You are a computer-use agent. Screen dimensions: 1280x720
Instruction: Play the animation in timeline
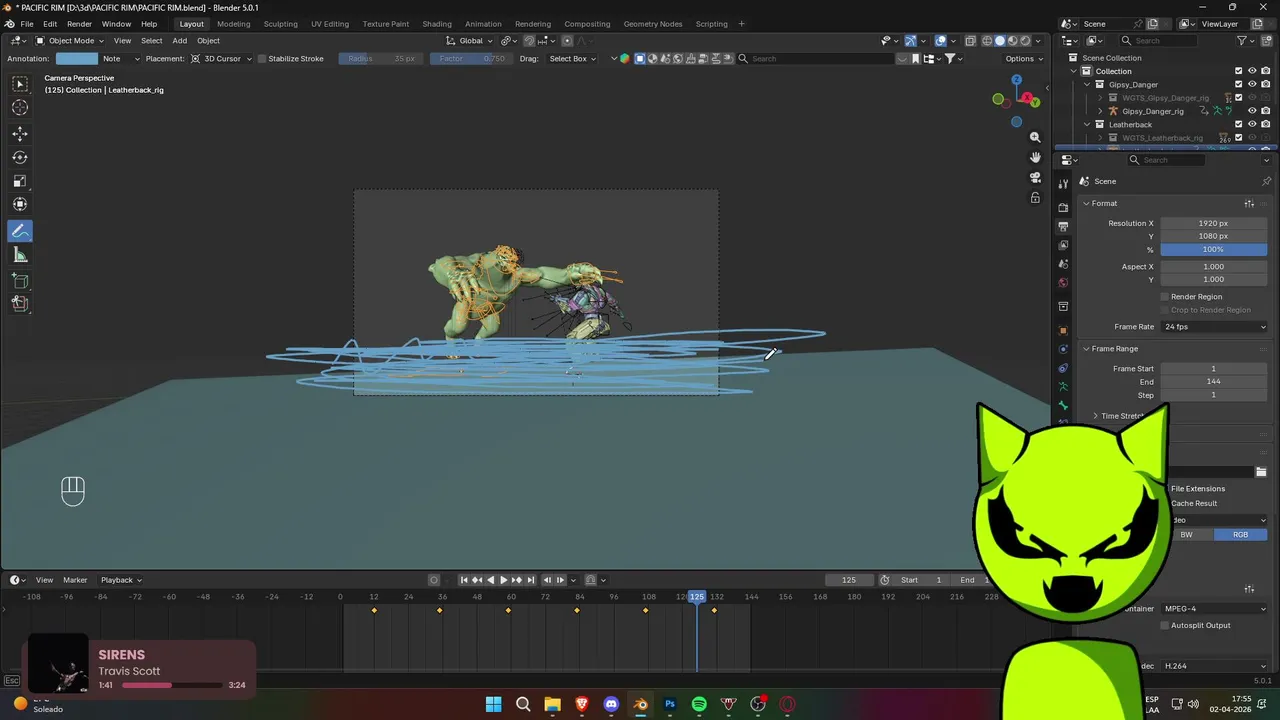[x=503, y=580]
